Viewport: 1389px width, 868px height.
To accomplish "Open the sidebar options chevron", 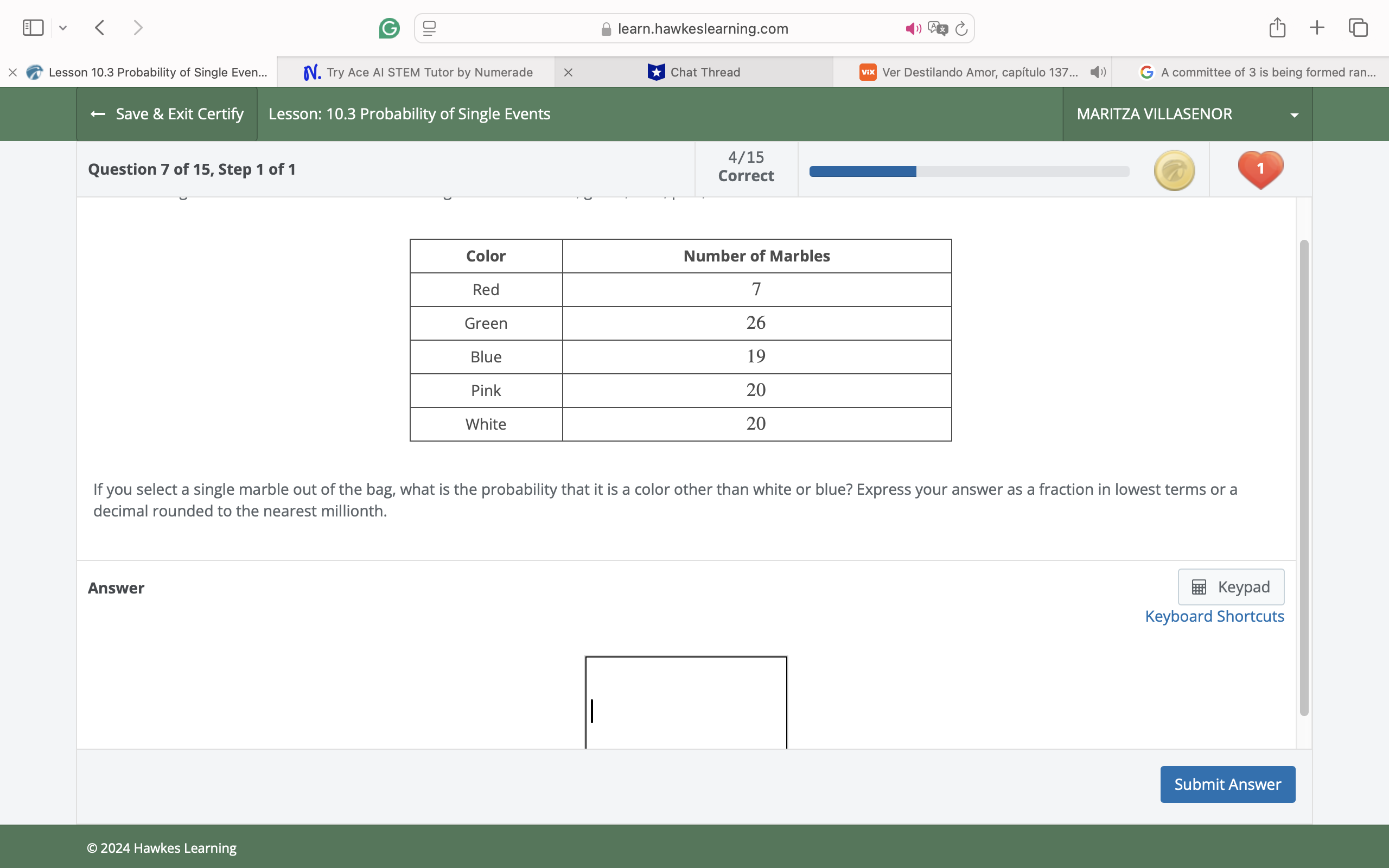I will 63,28.
